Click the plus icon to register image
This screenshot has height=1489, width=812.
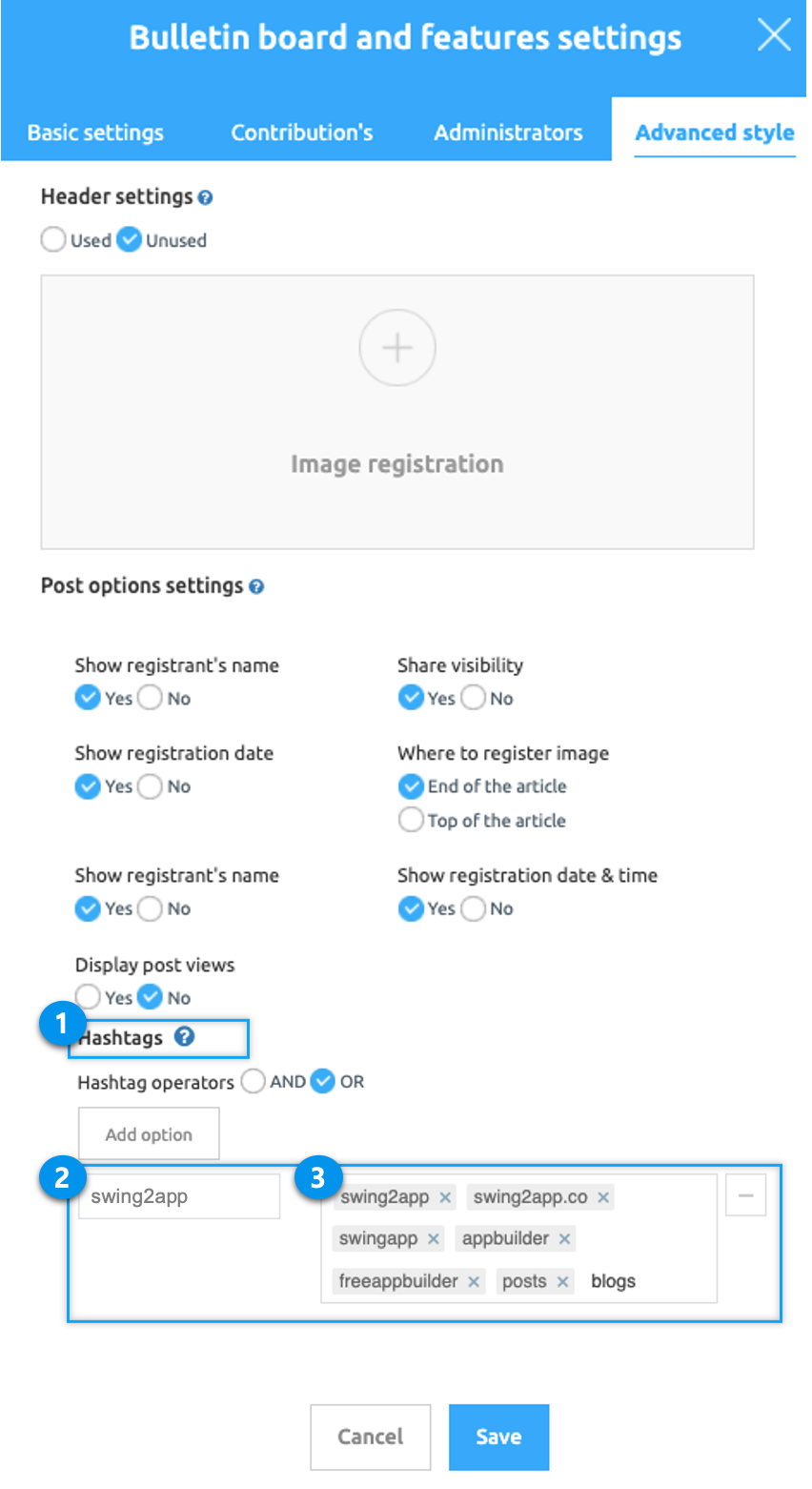click(x=397, y=348)
